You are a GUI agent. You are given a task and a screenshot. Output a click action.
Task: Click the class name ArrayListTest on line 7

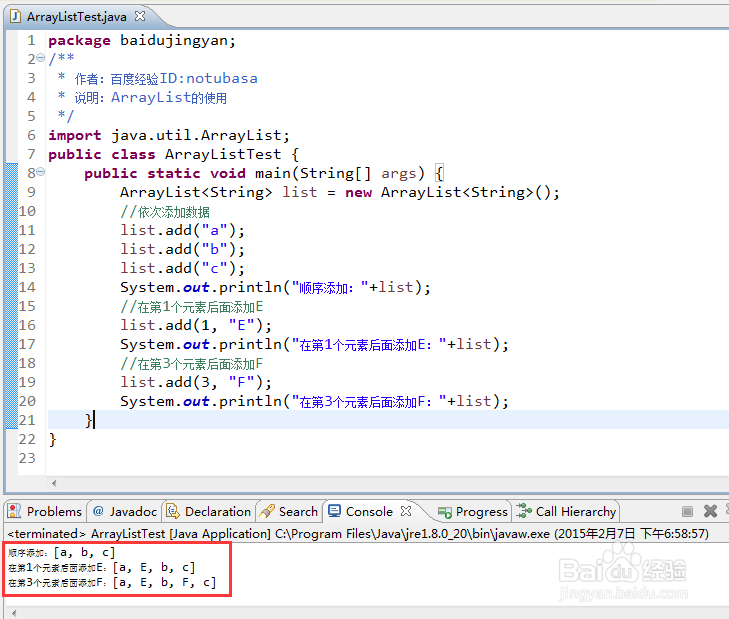click(x=223, y=154)
